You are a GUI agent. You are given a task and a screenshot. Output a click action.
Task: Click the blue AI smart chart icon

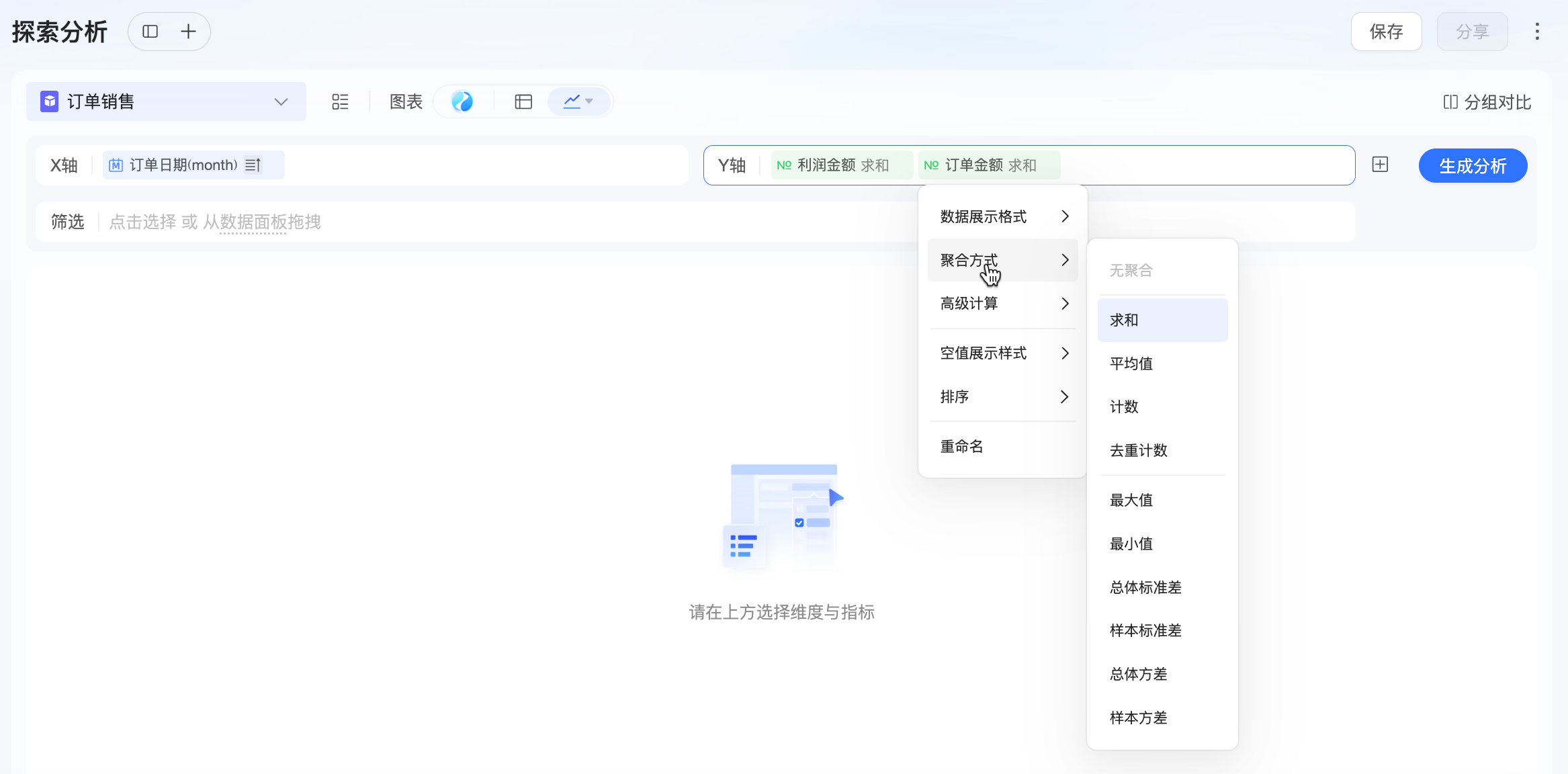click(462, 101)
